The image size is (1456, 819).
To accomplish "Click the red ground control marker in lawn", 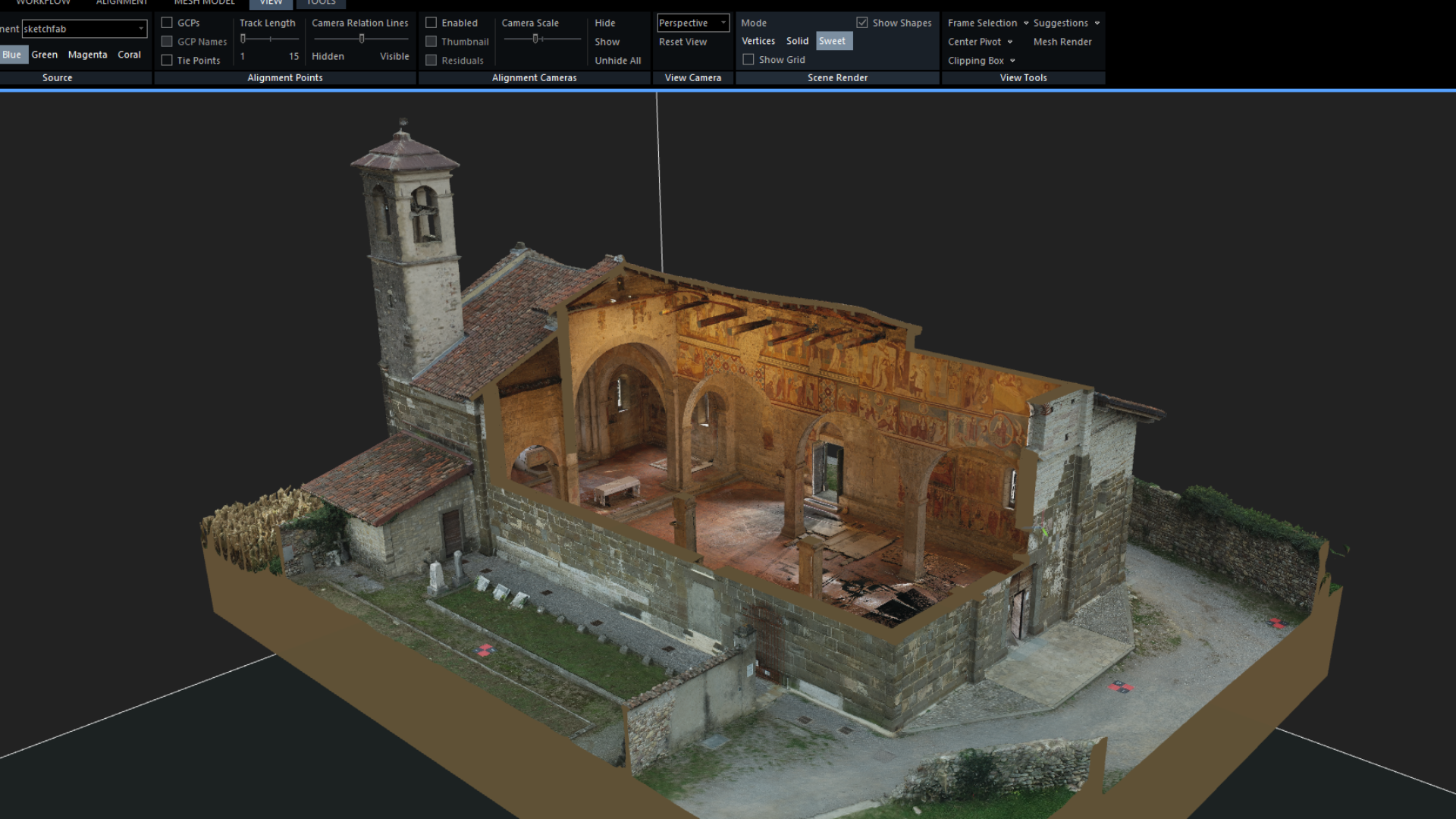I will 485,650.
